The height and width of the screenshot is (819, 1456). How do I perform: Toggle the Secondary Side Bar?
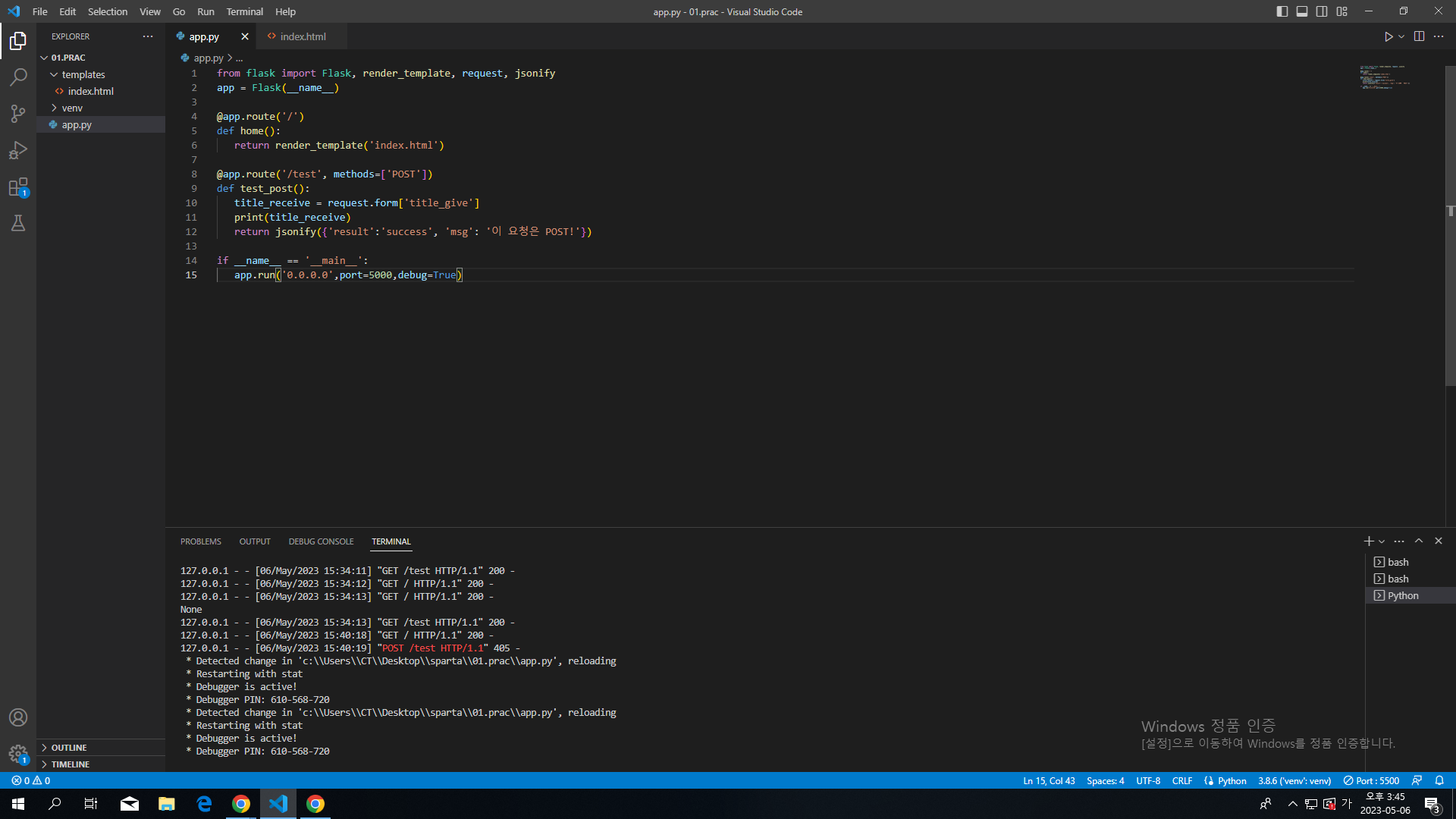coord(1322,11)
